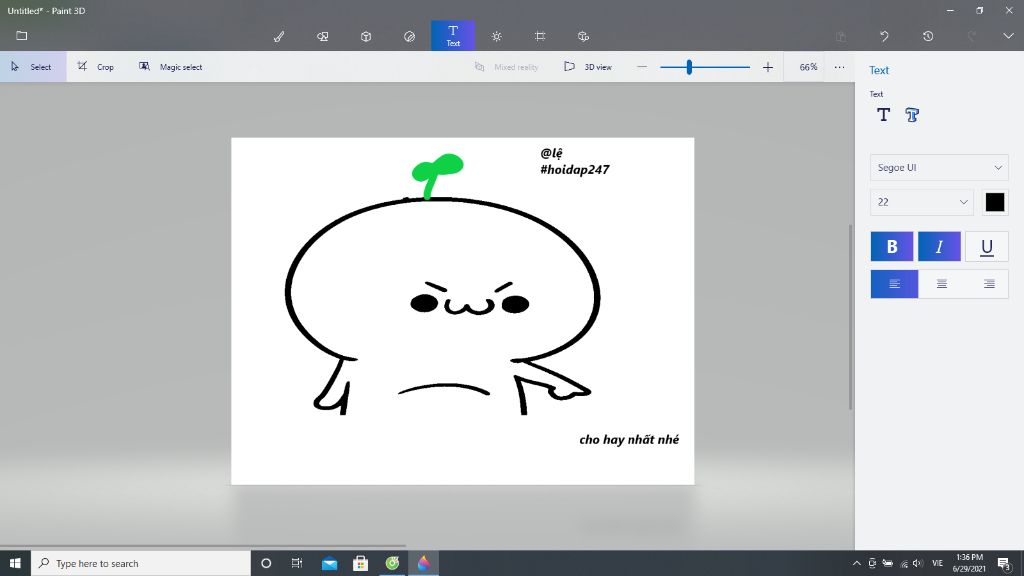Click the 66% zoom value

808,67
